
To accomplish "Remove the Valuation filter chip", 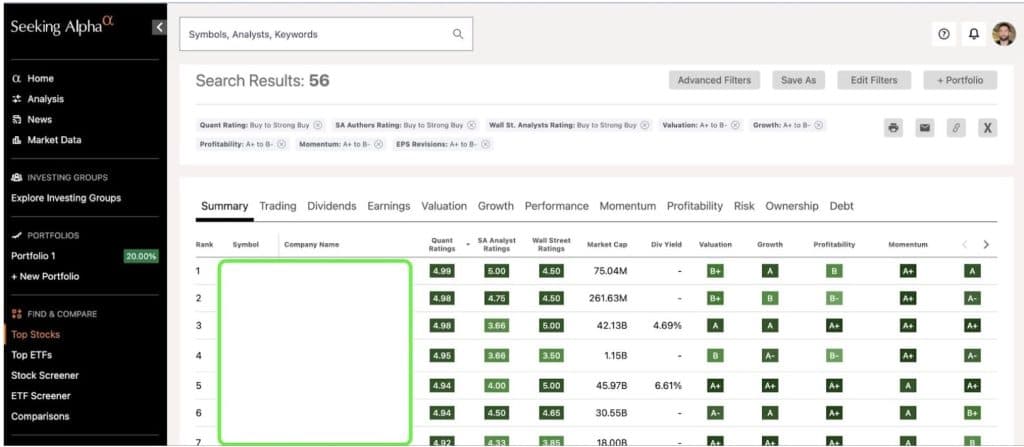I will (735, 125).
